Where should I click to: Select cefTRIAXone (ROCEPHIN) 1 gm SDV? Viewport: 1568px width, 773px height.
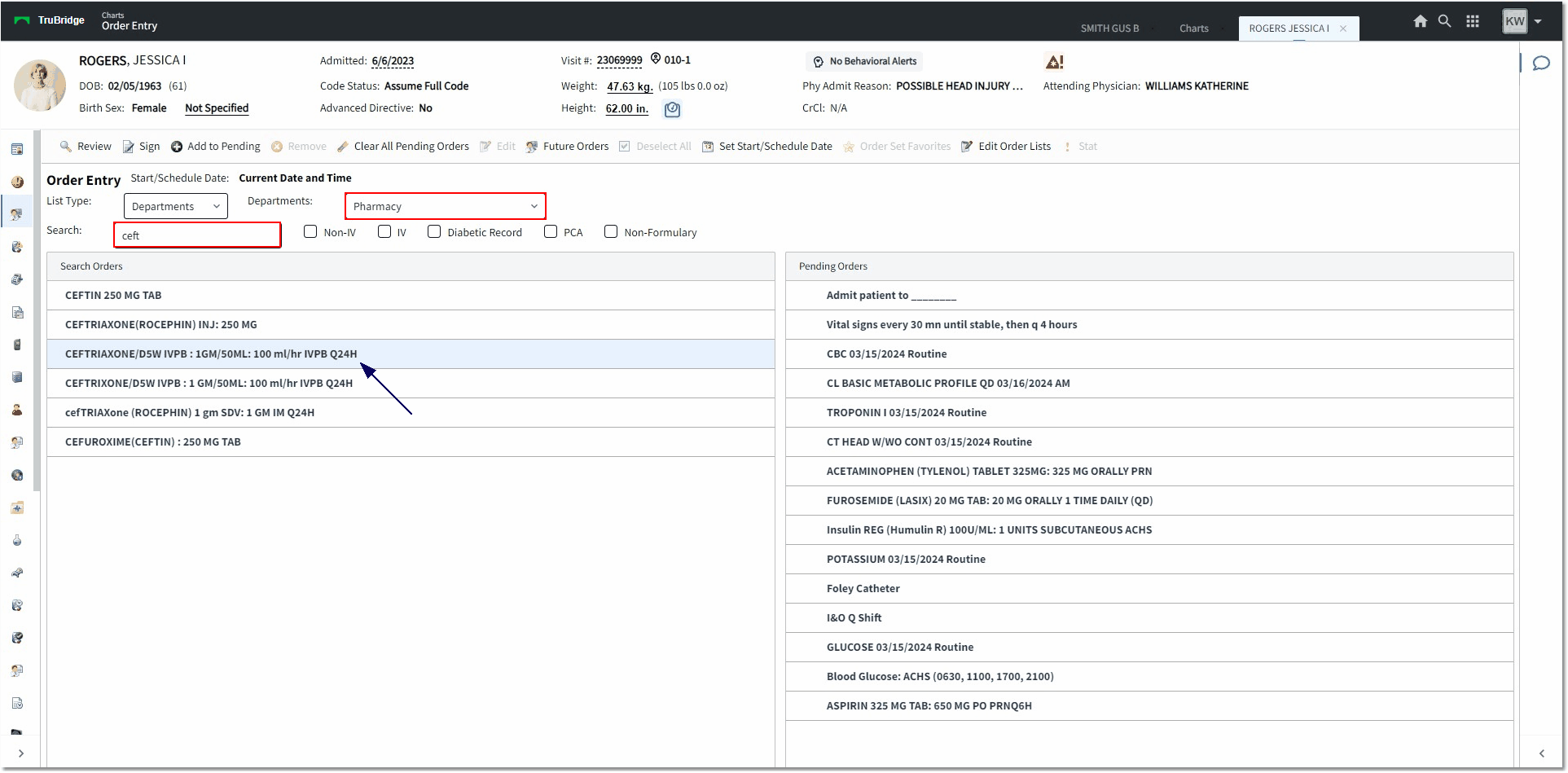pyautogui.click(x=411, y=413)
